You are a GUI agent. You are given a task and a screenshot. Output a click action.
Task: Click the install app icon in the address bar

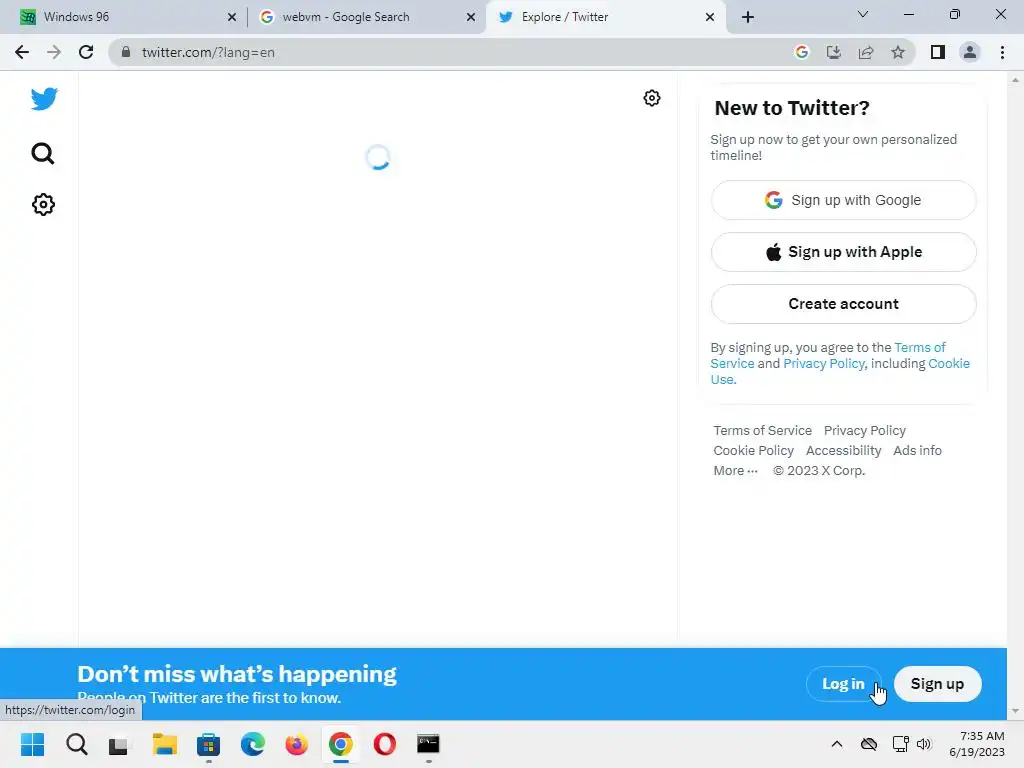(x=833, y=52)
